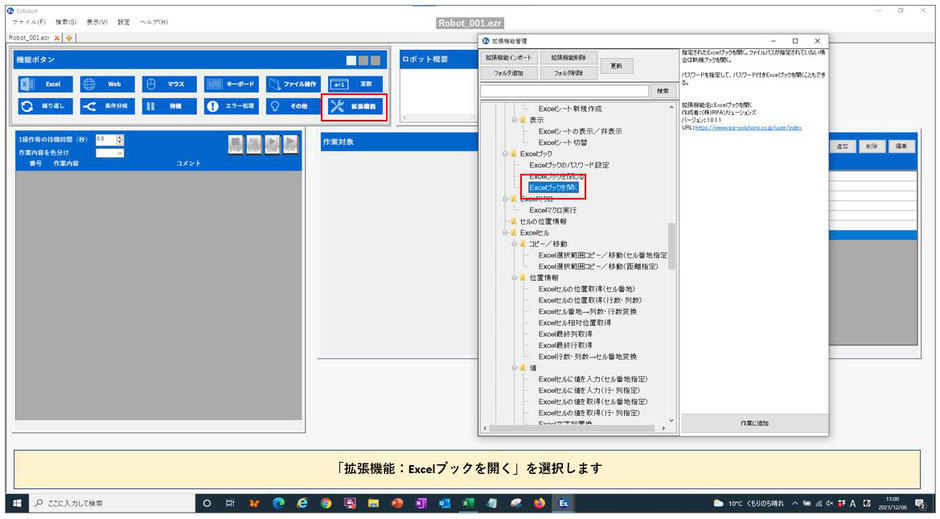Open the マウス function button
This screenshot has height=519, width=940.
click(169, 84)
